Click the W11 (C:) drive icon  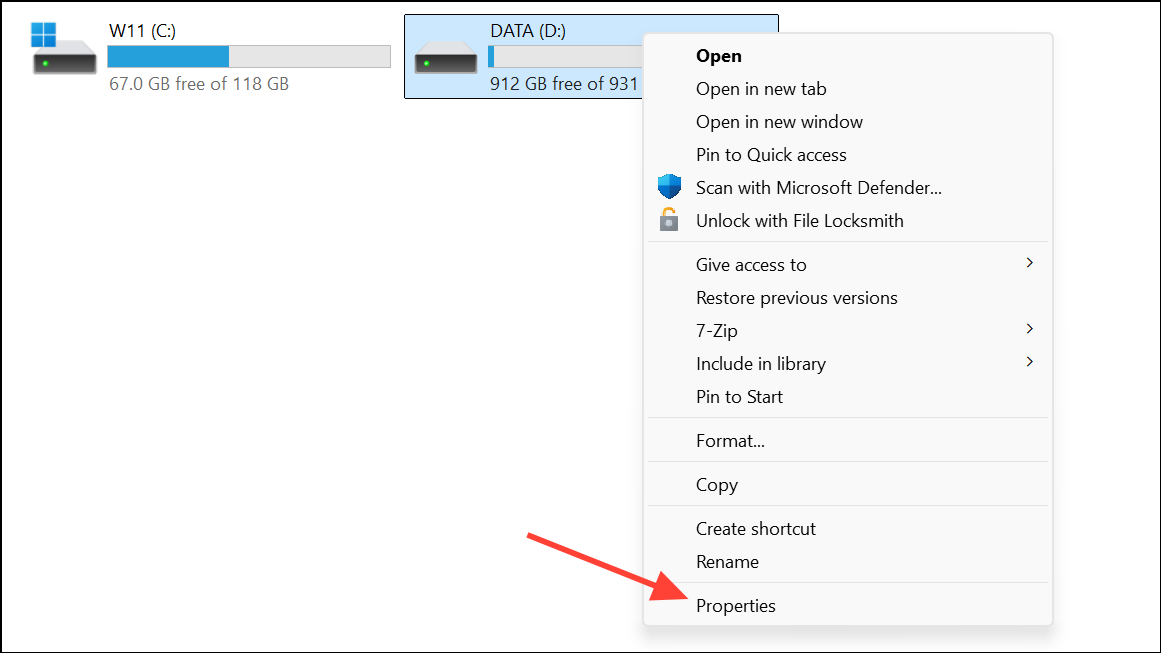[64, 49]
